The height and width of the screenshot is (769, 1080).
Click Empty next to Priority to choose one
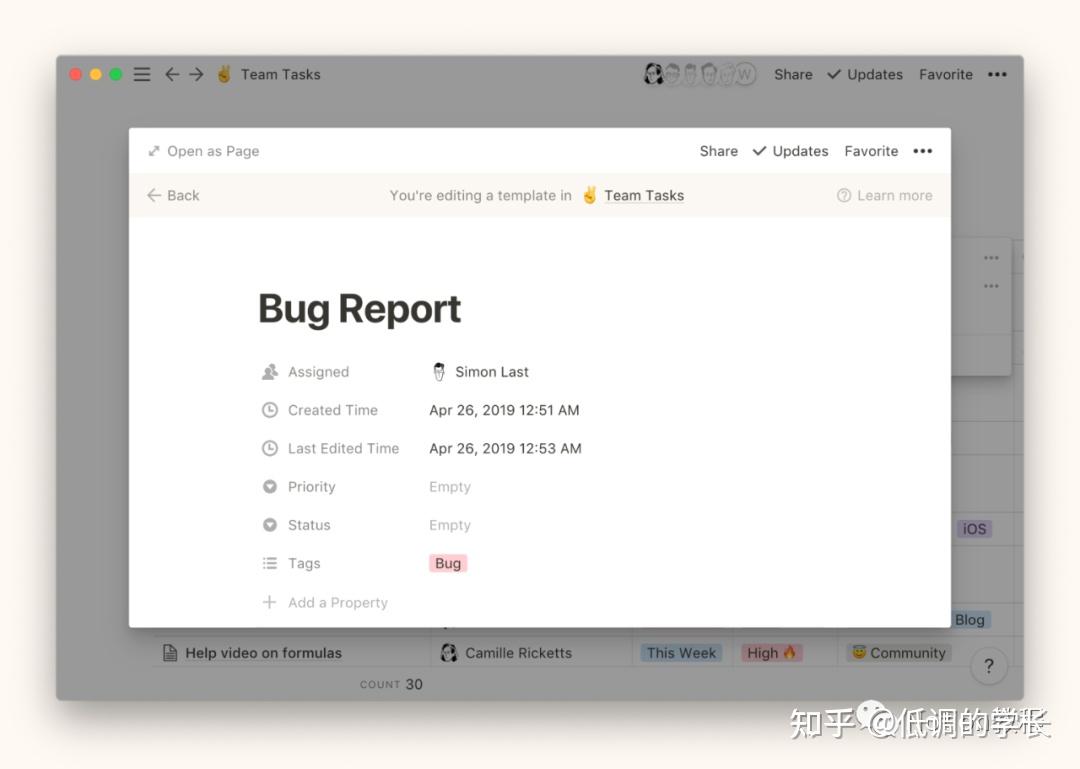tap(449, 487)
